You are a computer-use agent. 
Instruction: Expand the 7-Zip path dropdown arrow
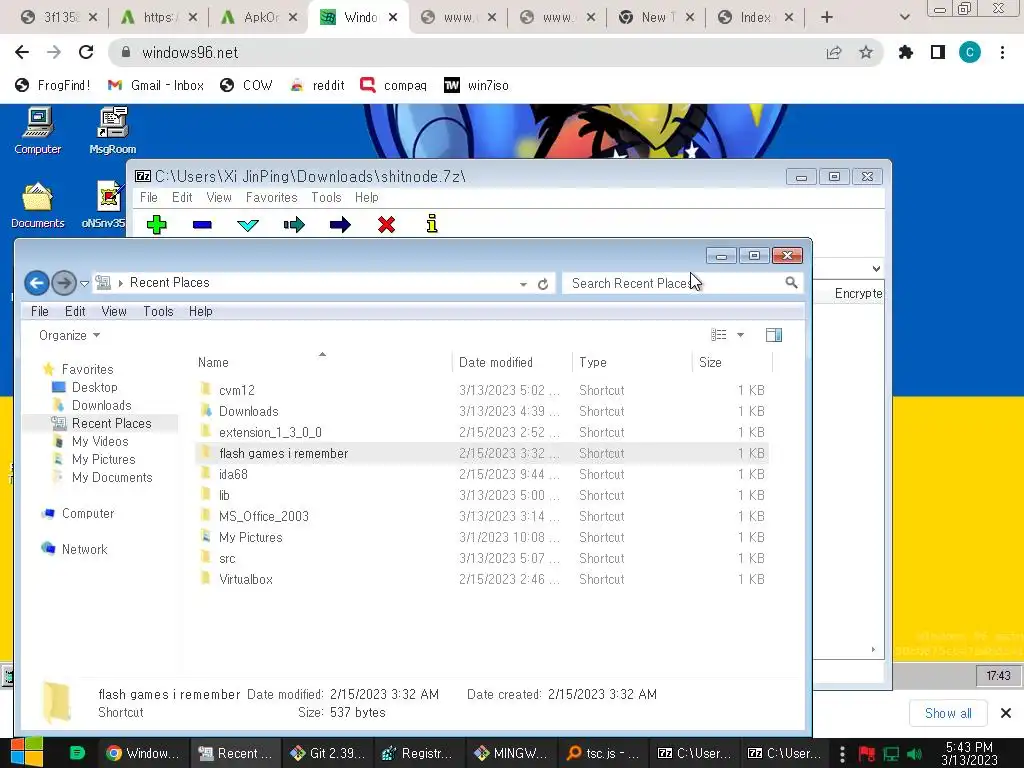point(876,268)
